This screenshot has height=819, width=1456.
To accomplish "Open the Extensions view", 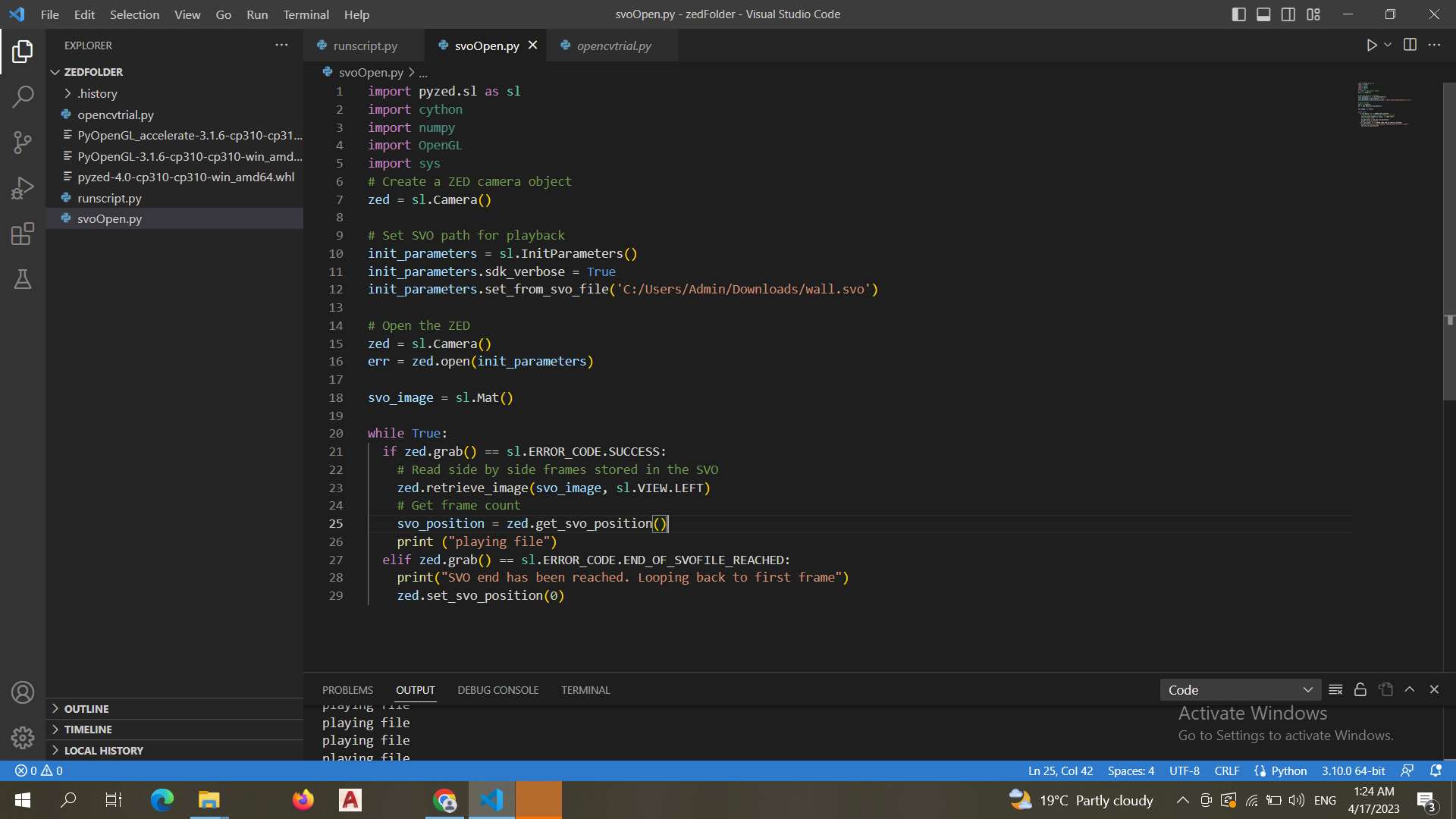I will click(x=23, y=234).
